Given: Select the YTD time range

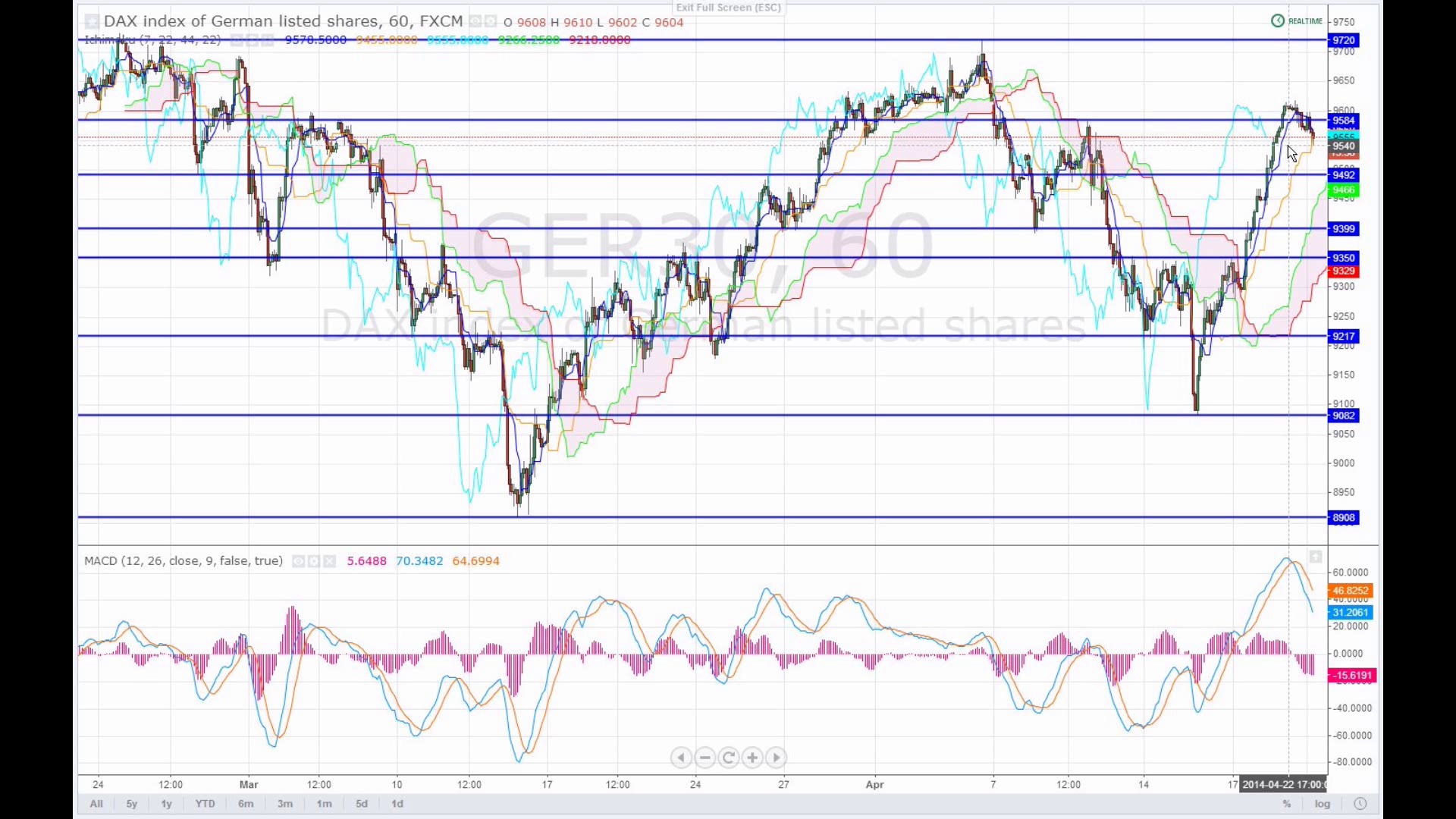Looking at the screenshot, I should [205, 804].
